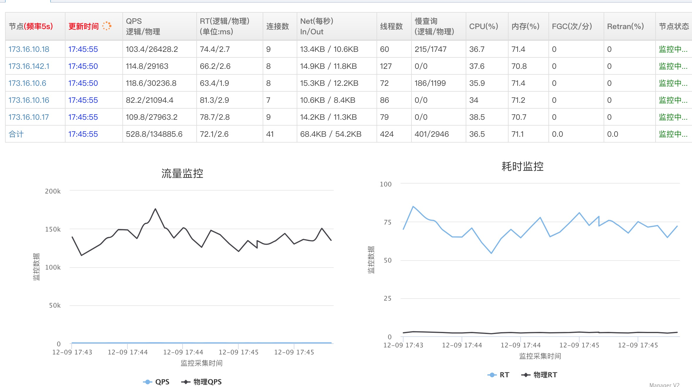Select RT value 74.4/2.7
The height and width of the screenshot is (387, 692).
pyautogui.click(x=214, y=49)
